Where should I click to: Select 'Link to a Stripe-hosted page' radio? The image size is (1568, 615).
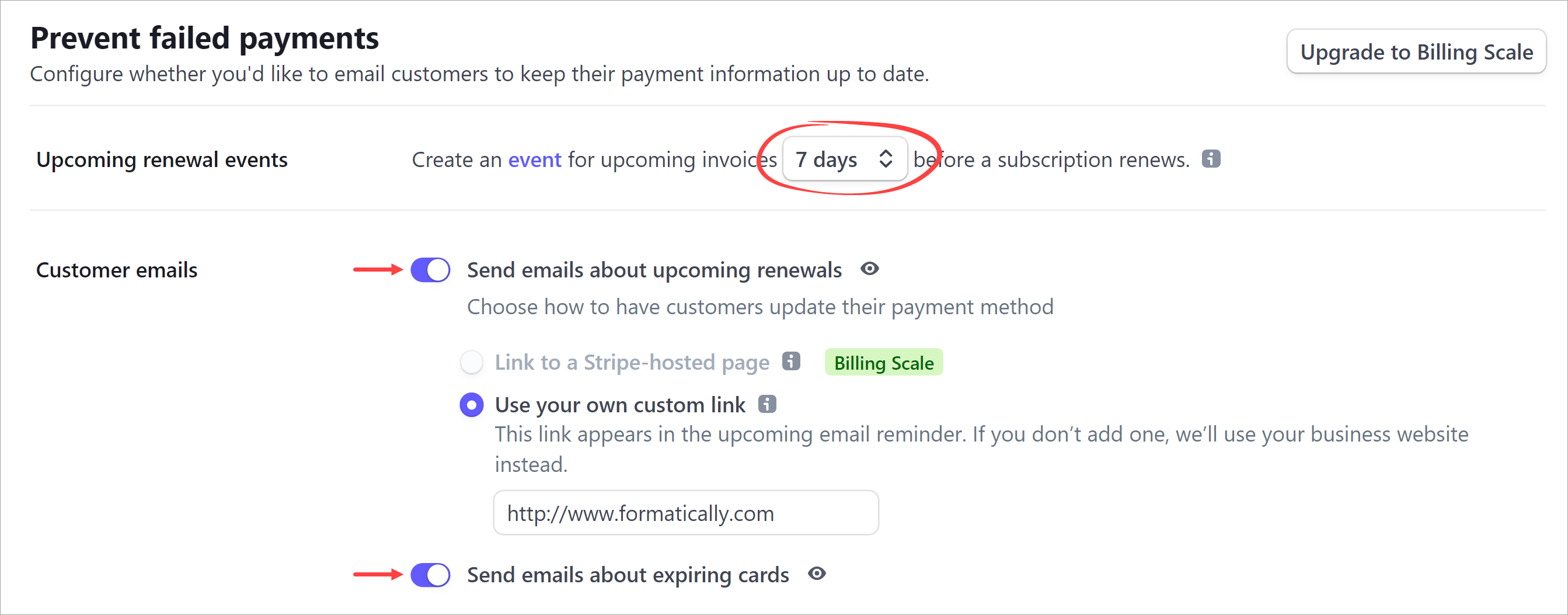pyautogui.click(x=472, y=362)
